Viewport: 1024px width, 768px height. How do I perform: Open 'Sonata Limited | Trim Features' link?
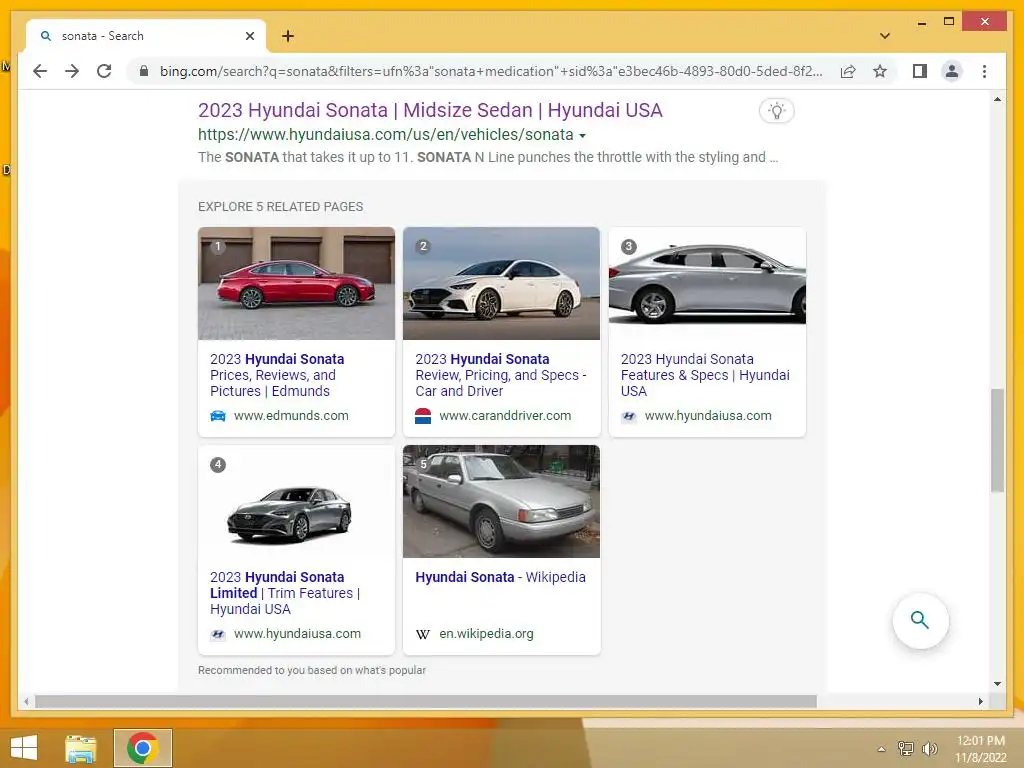point(285,593)
